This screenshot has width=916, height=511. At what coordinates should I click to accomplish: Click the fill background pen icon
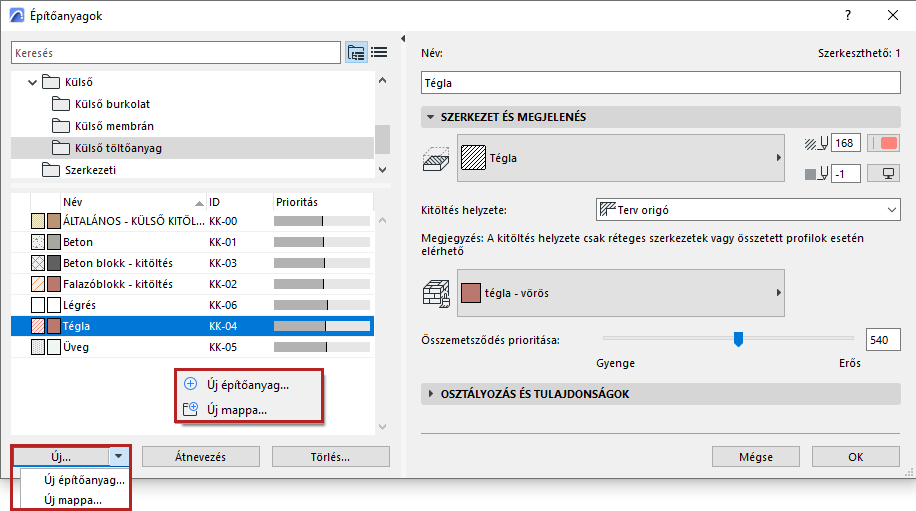point(816,173)
